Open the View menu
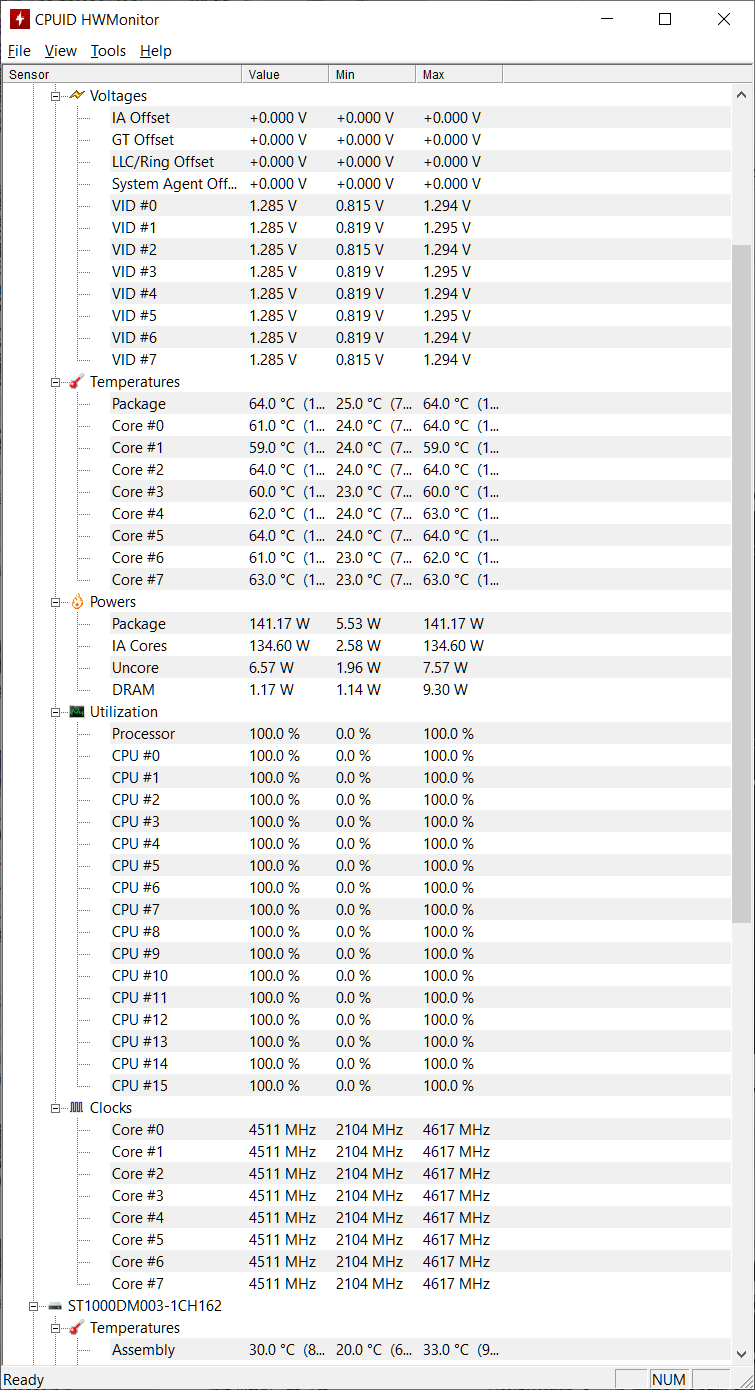This screenshot has height=1390, width=755. pos(60,51)
